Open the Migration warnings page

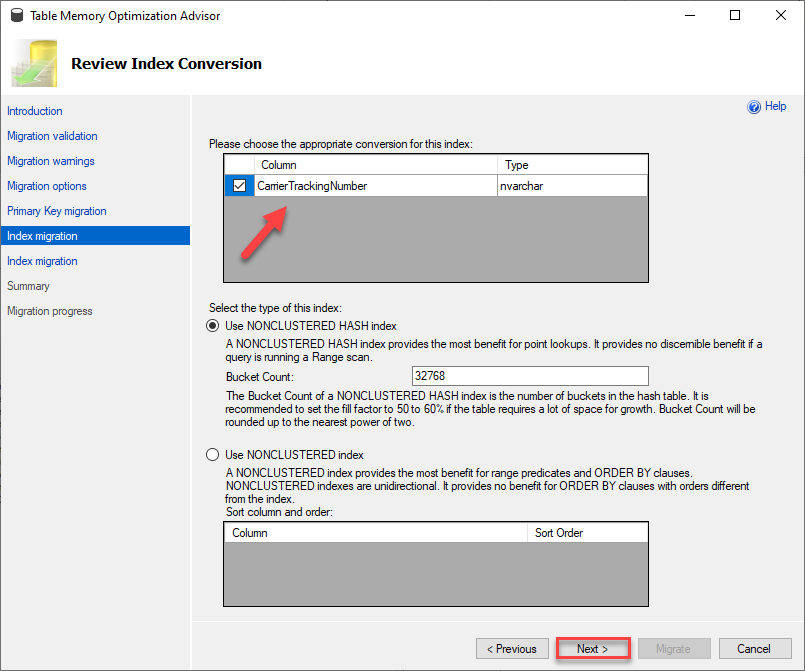click(x=51, y=161)
